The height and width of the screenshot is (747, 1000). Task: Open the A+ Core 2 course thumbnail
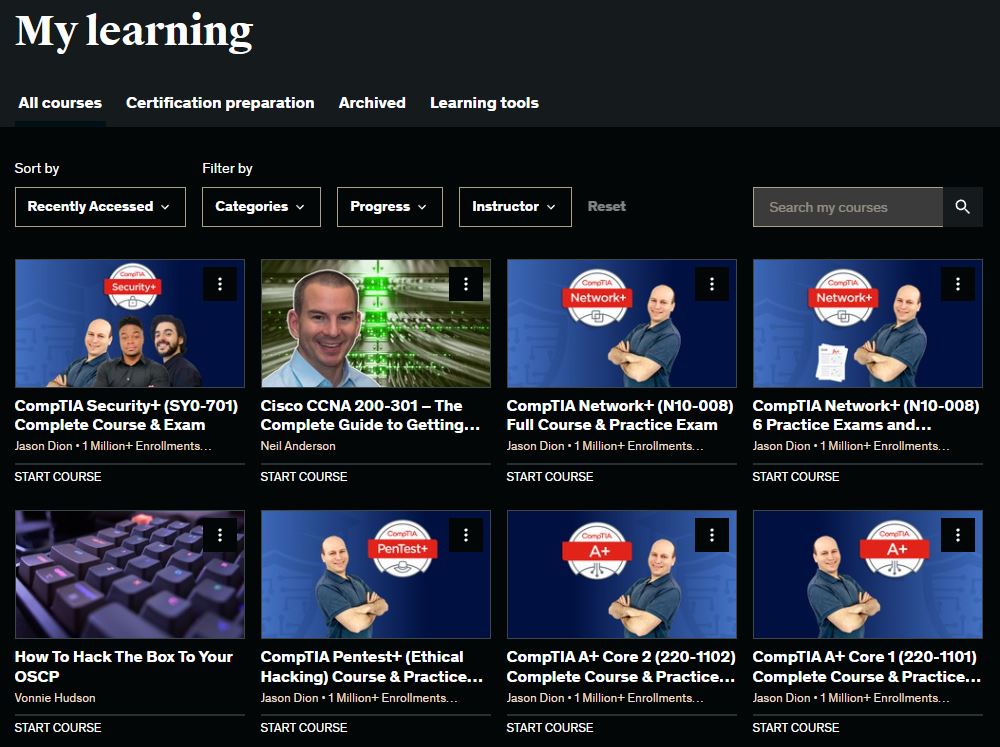click(x=622, y=574)
